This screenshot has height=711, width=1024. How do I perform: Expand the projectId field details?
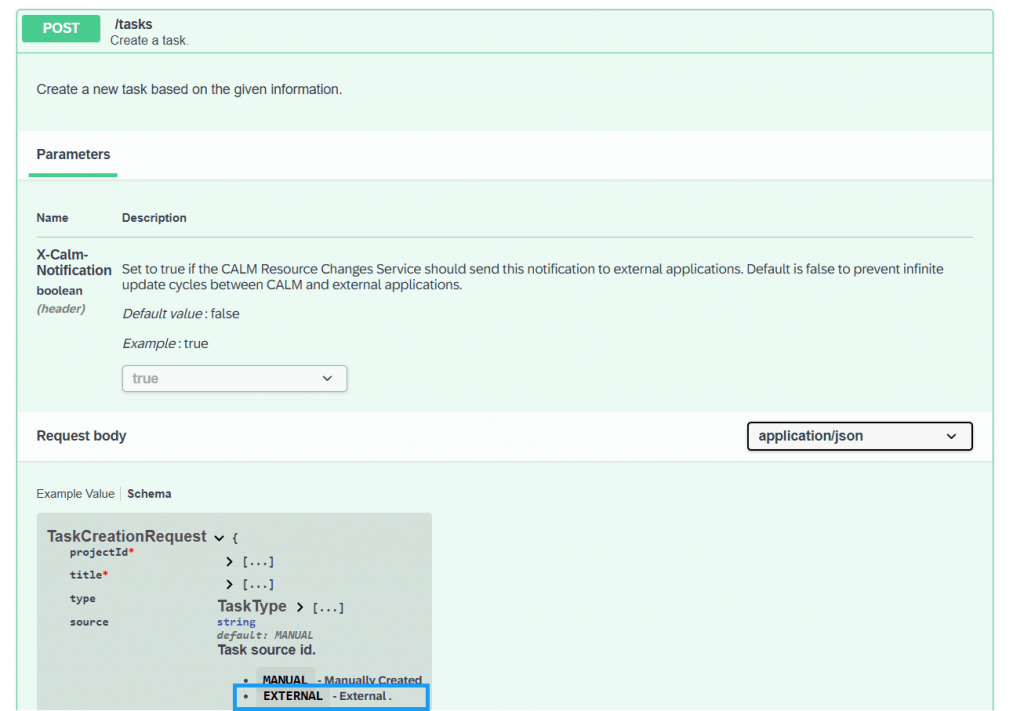tap(229, 561)
